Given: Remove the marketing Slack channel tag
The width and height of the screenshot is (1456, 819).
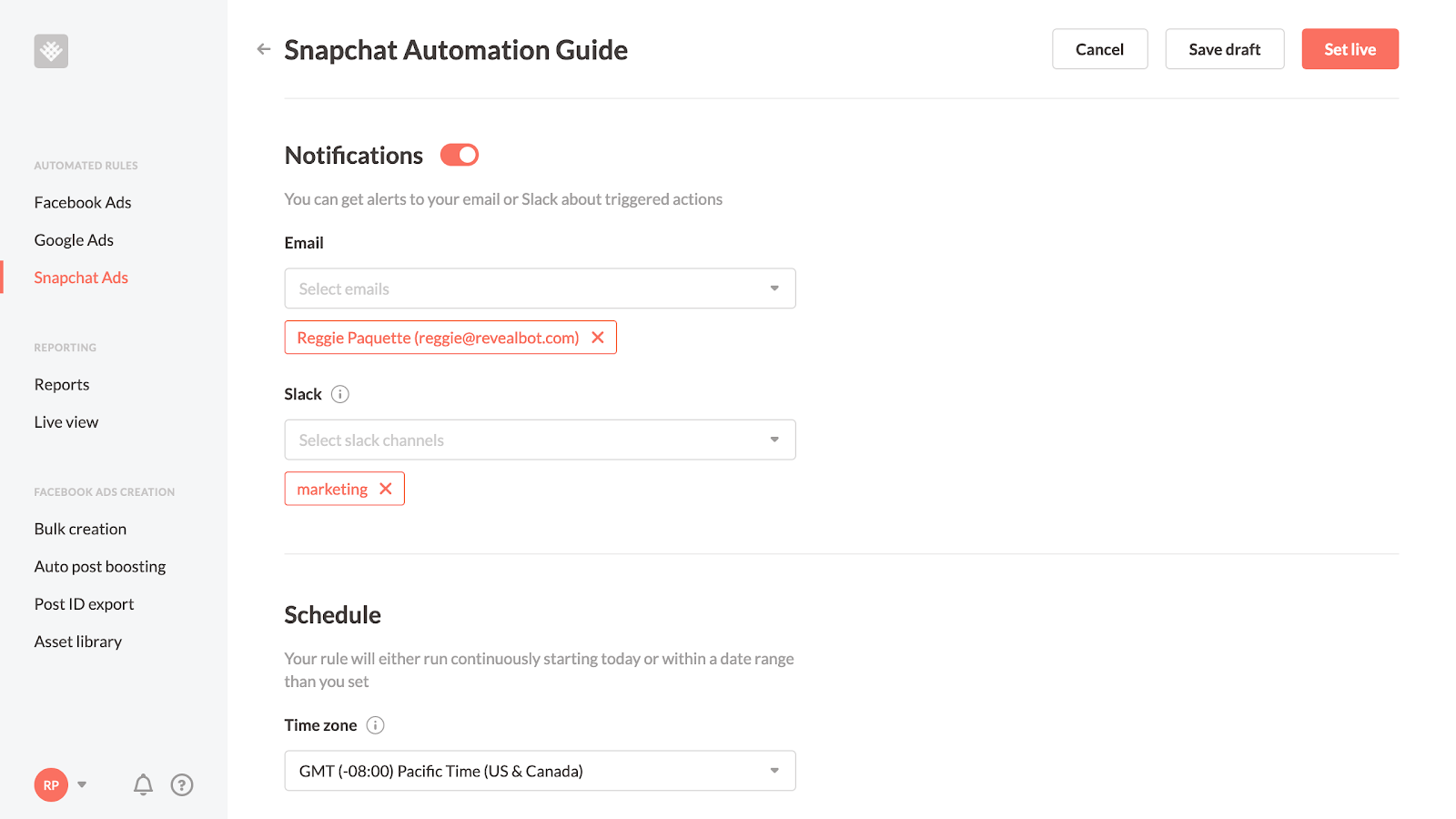Looking at the screenshot, I should click(386, 489).
